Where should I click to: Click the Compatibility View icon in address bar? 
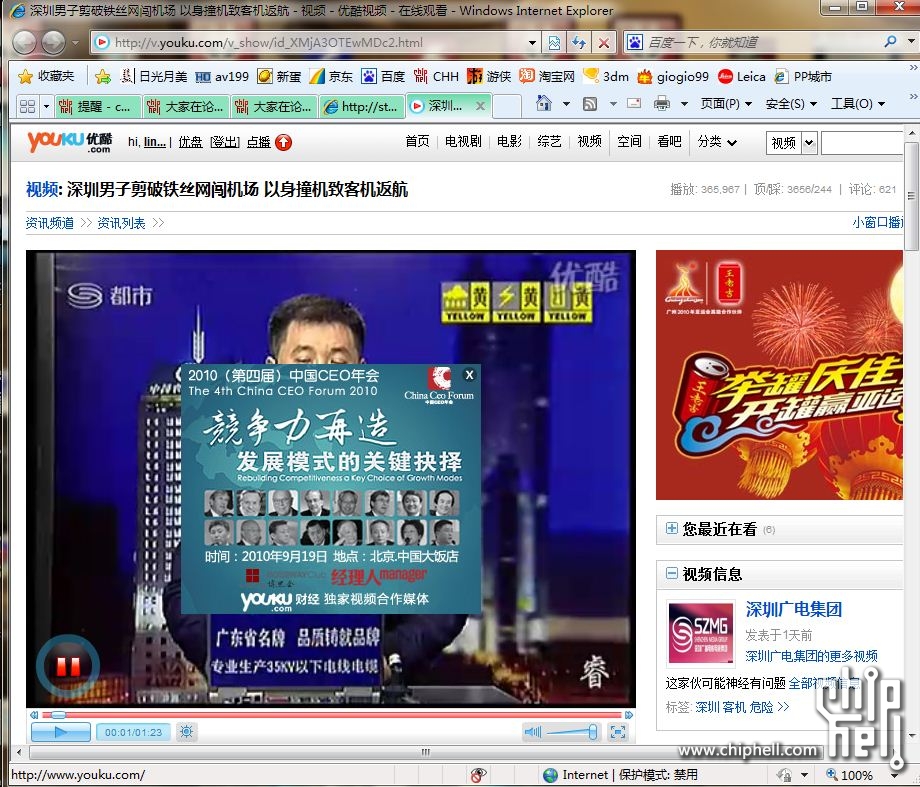tap(554, 43)
